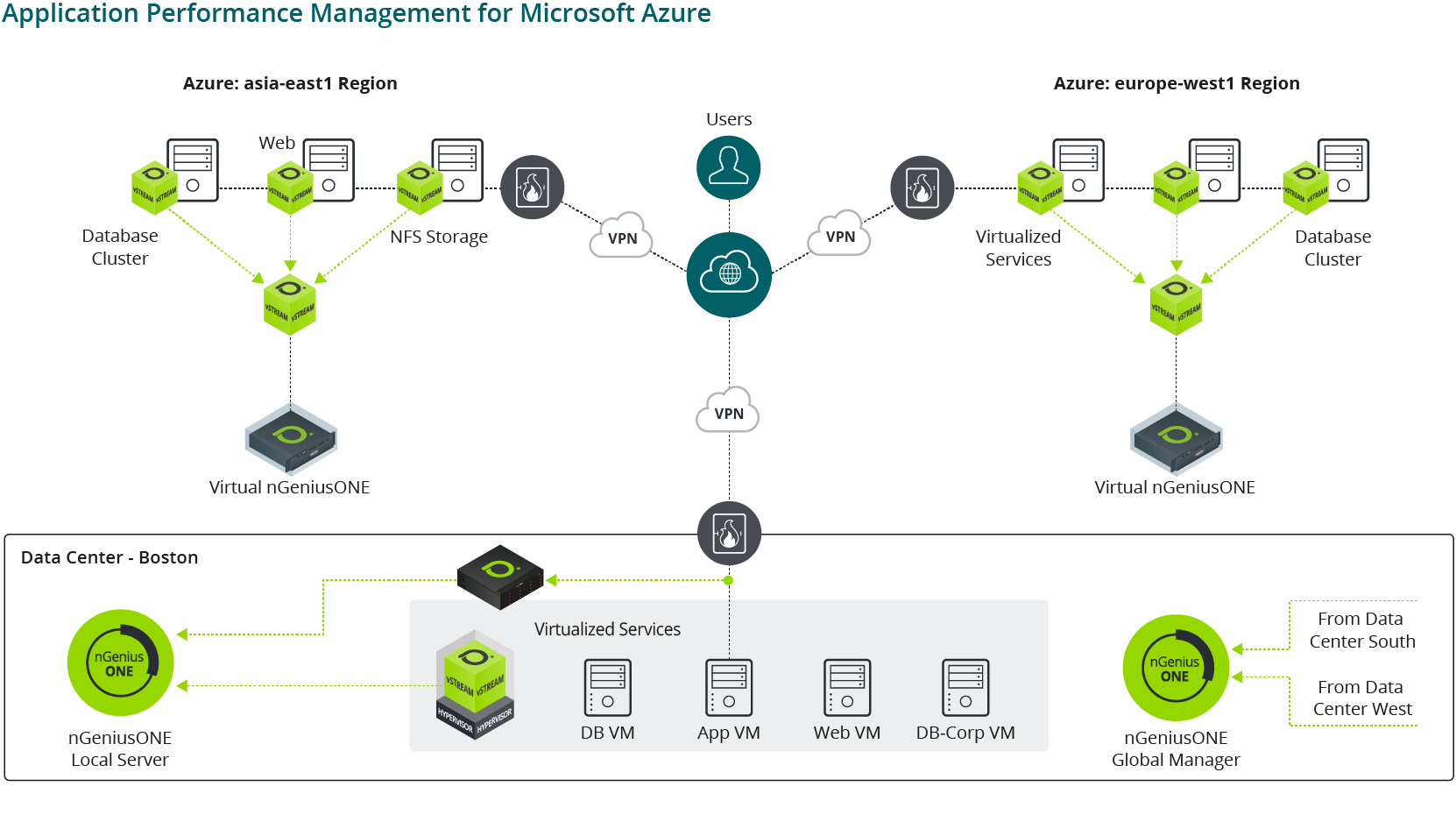Select asia-east1 Database Cluster server icon
This screenshot has height=822, width=1456.
pos(193,170)
